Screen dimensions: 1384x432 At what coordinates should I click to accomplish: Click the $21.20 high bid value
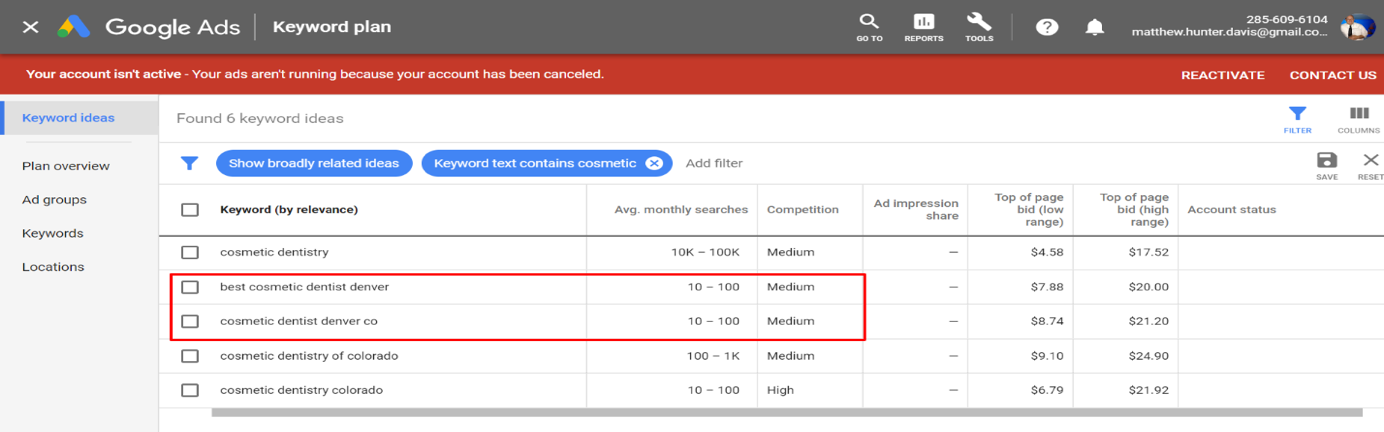[x=1149, y=321]
